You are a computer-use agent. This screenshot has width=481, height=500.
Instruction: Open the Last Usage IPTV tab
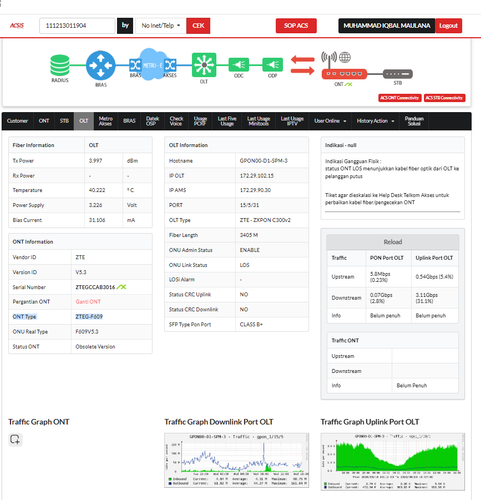click(292, 121)
